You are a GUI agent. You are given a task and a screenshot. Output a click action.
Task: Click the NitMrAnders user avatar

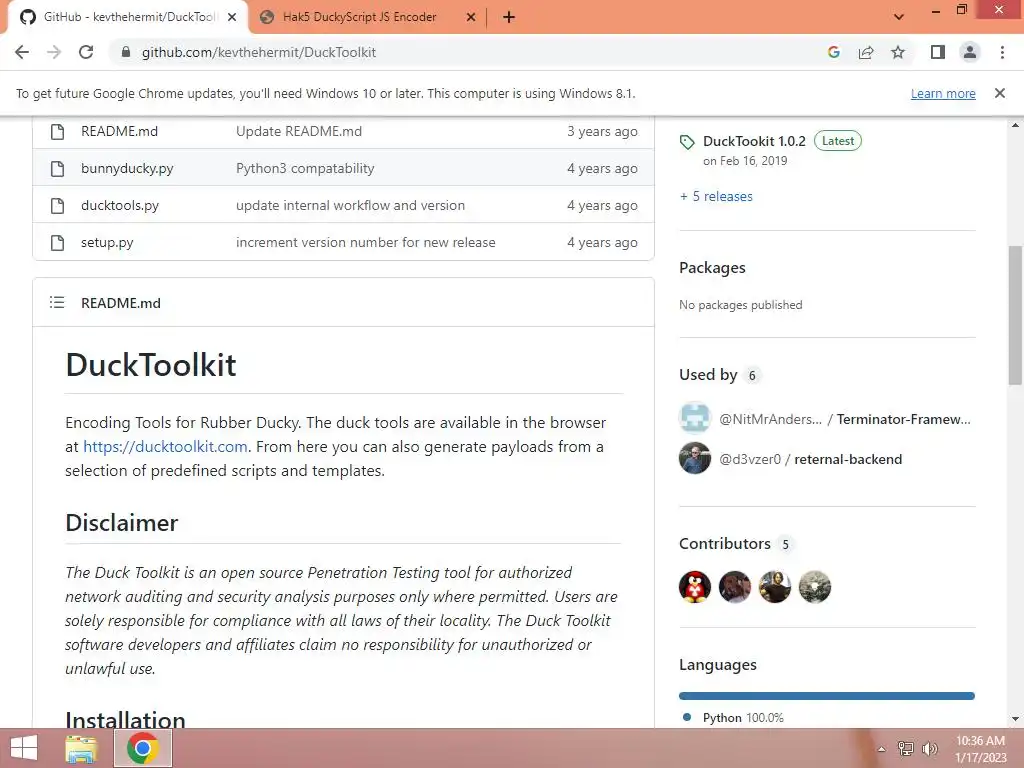point(695,418)
